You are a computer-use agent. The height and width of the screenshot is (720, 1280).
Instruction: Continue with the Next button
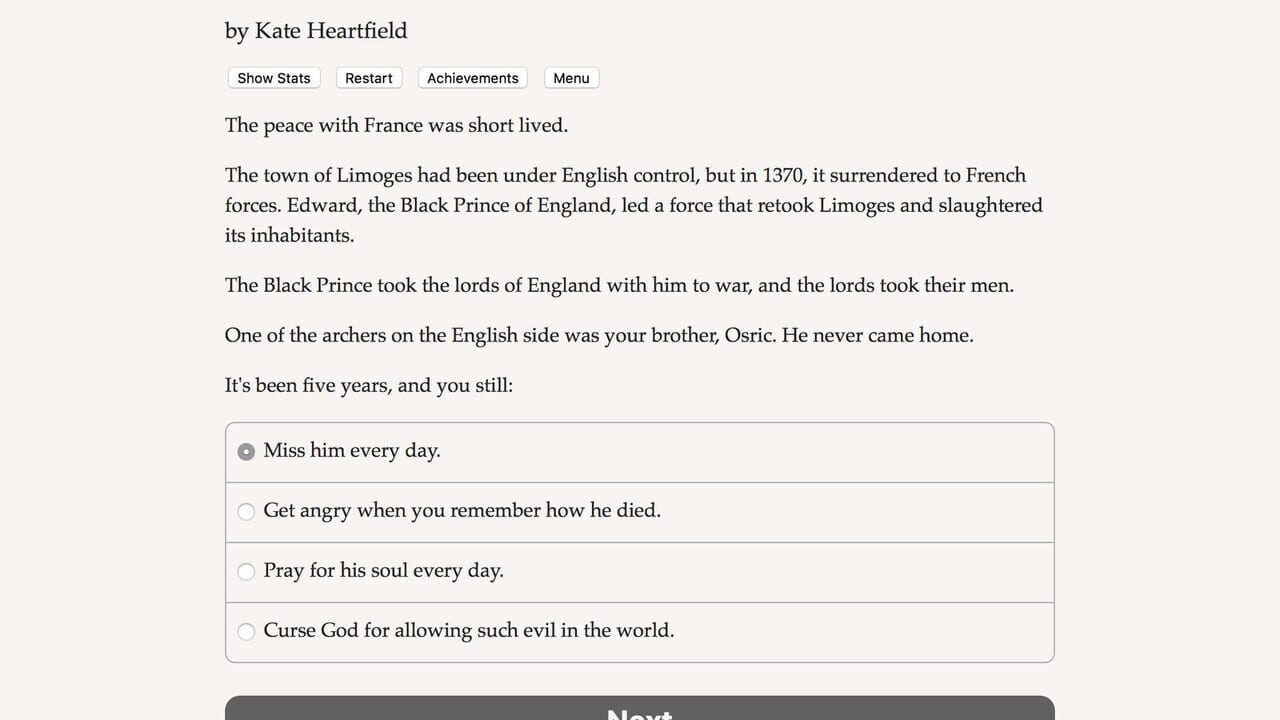point(640,708)
